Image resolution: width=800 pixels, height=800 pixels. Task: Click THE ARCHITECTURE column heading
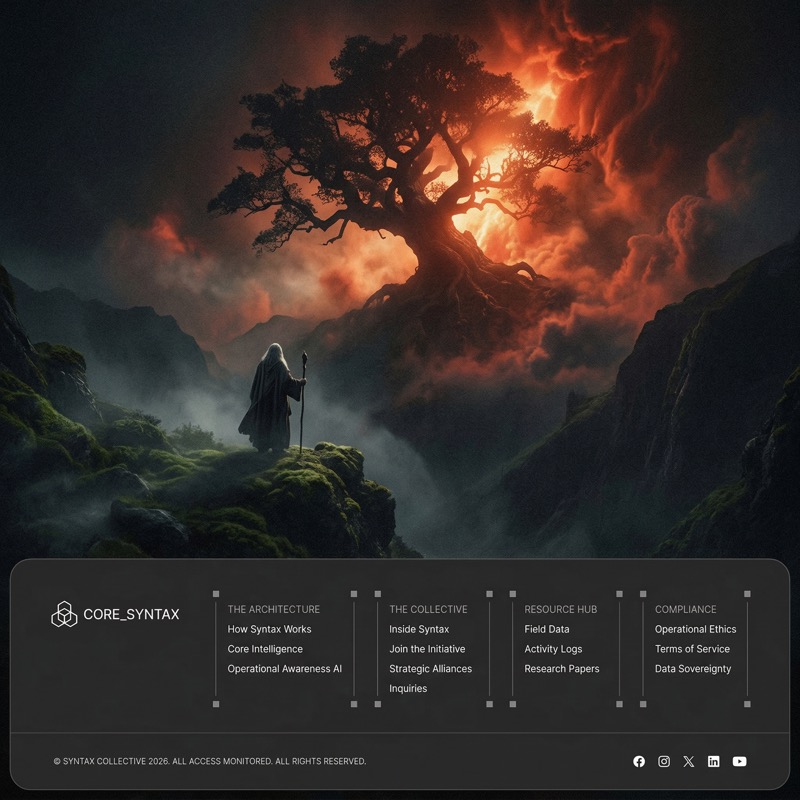[274, 609]
